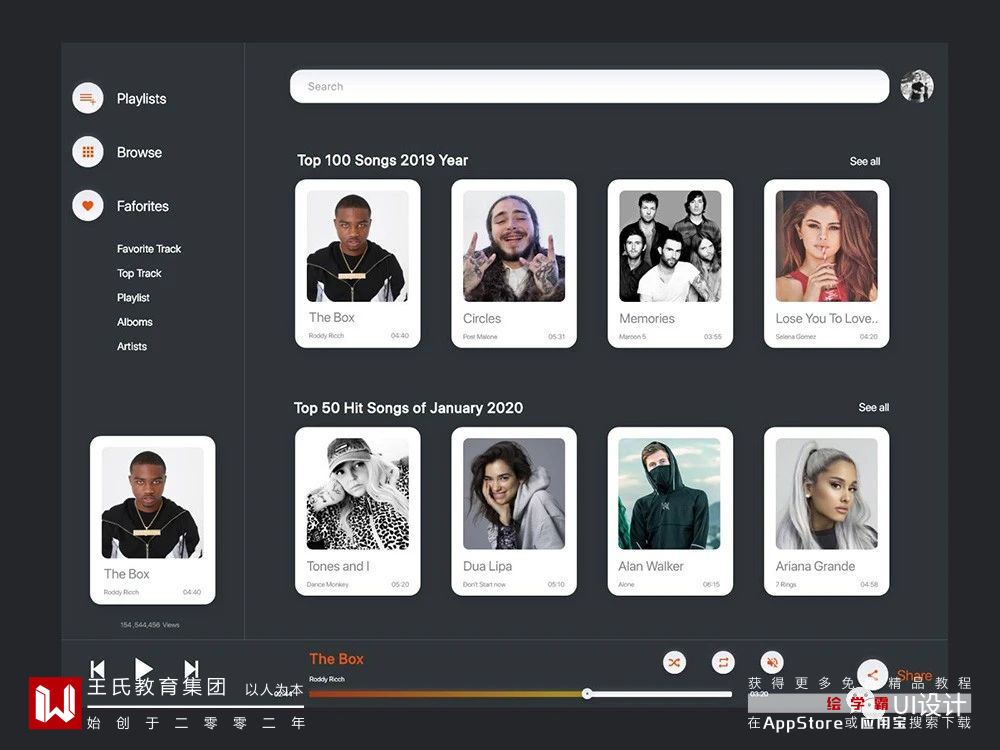This screenshot has height=750, width=1000.
Task: Open the Browse menu item
Action: [x=139, y=152]
